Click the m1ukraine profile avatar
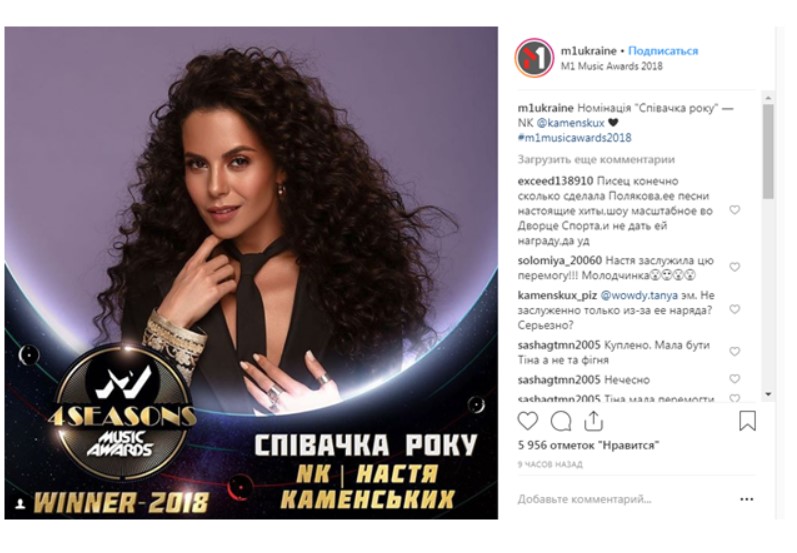797x553 pixels. click(x=534, y=58)
